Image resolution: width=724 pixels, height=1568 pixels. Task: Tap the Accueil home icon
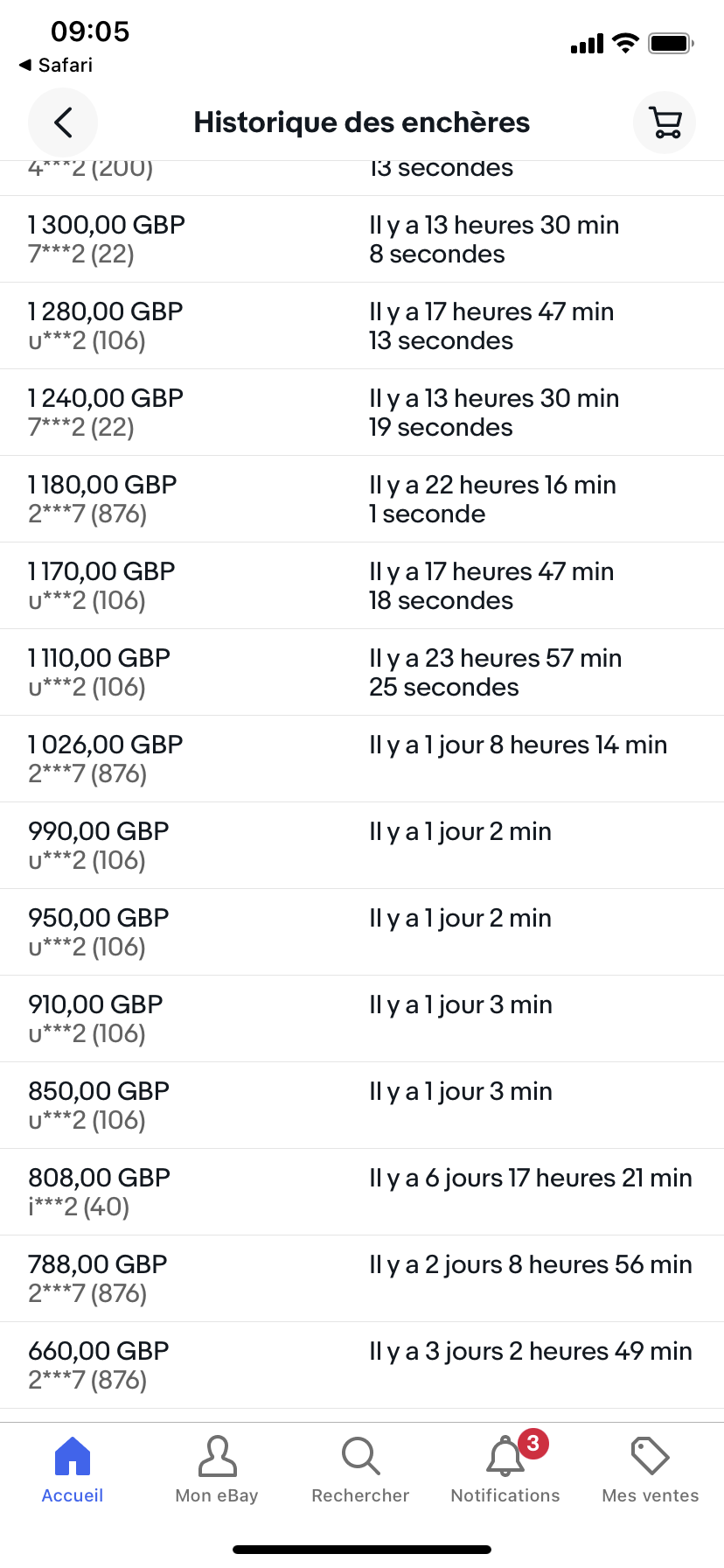[73, 1457]
